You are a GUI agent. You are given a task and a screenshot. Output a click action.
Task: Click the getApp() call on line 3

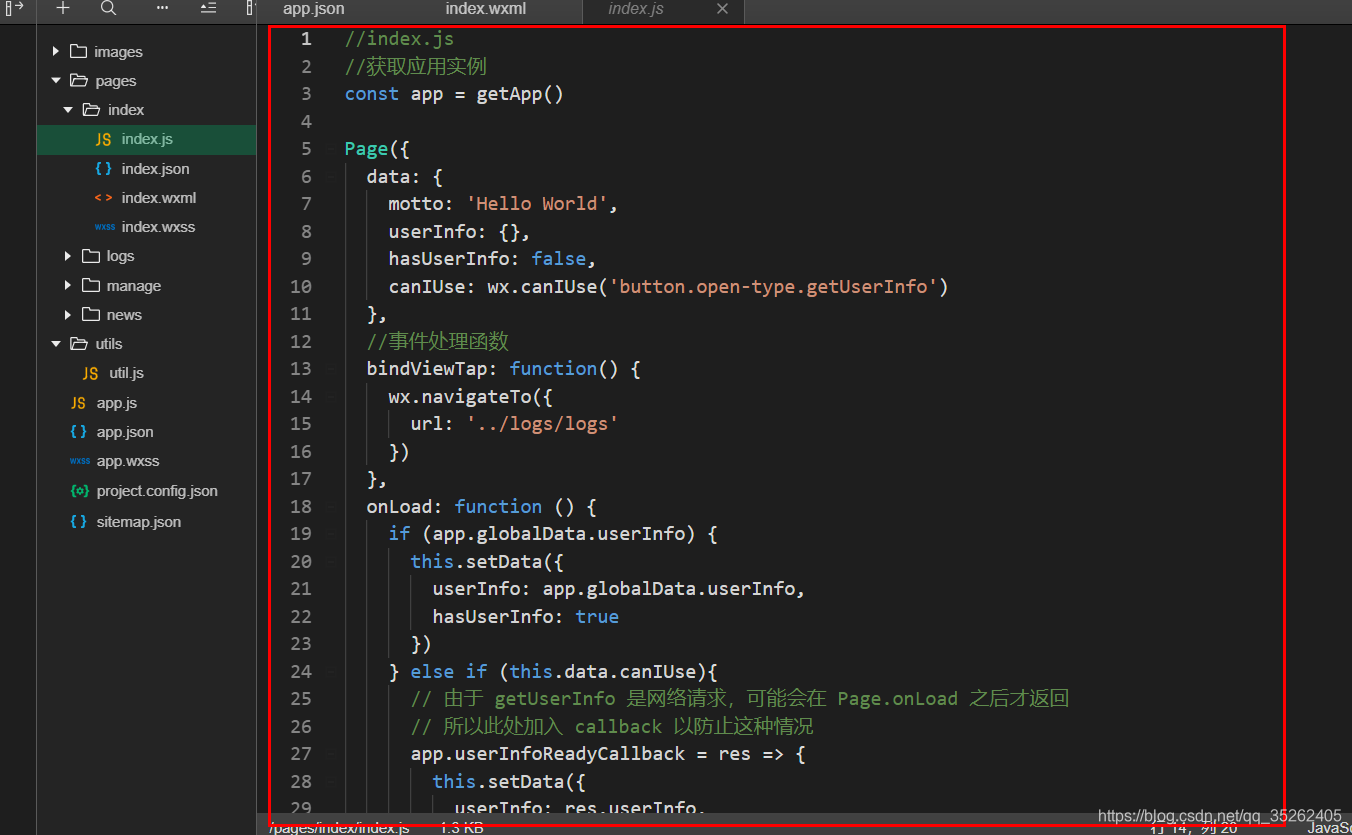pyautogui.click(x=520, y=94)
